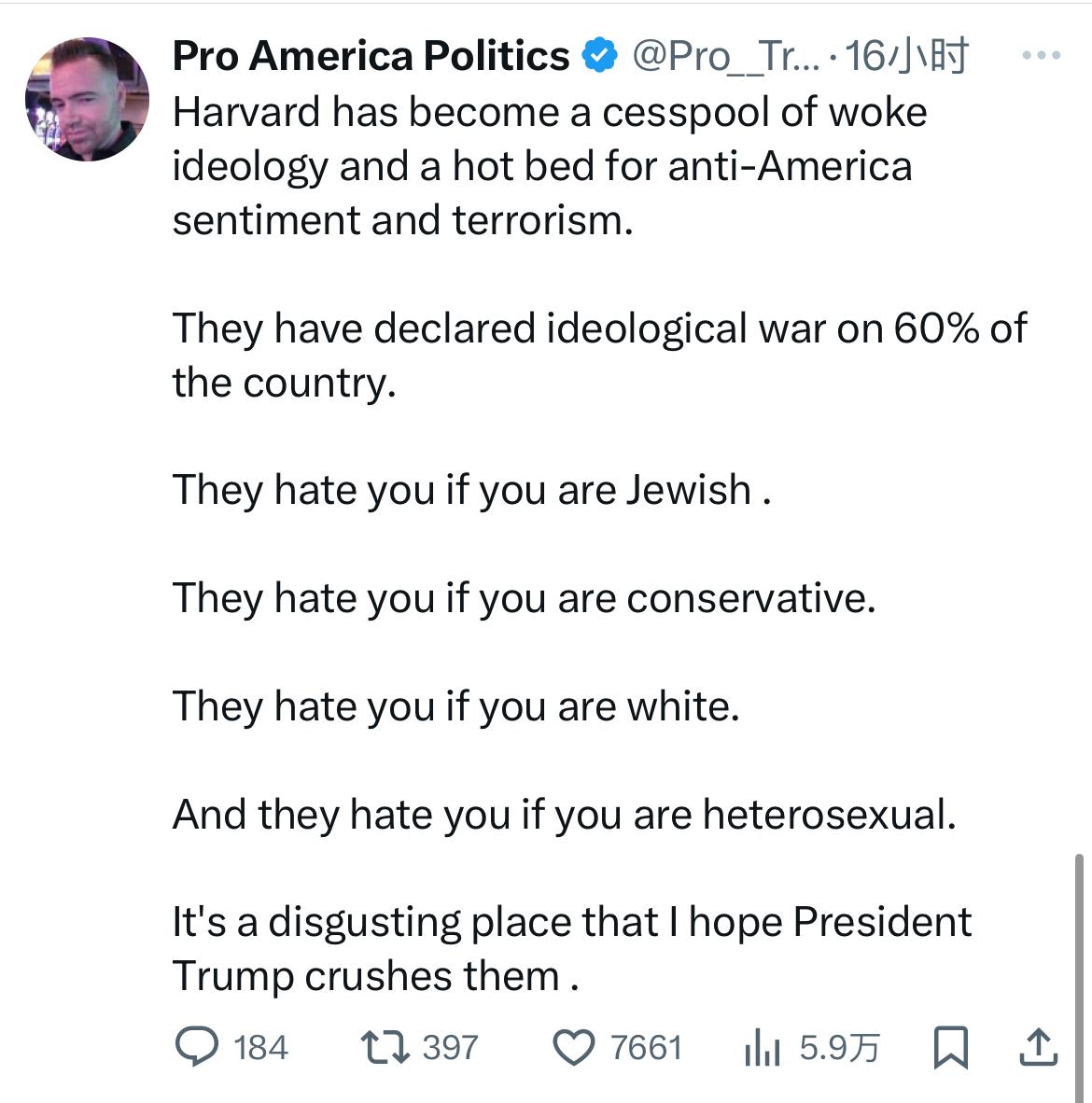Click the 5.9万 views count
The width and height of the screenshot is (1092, 1103).
838,1047
